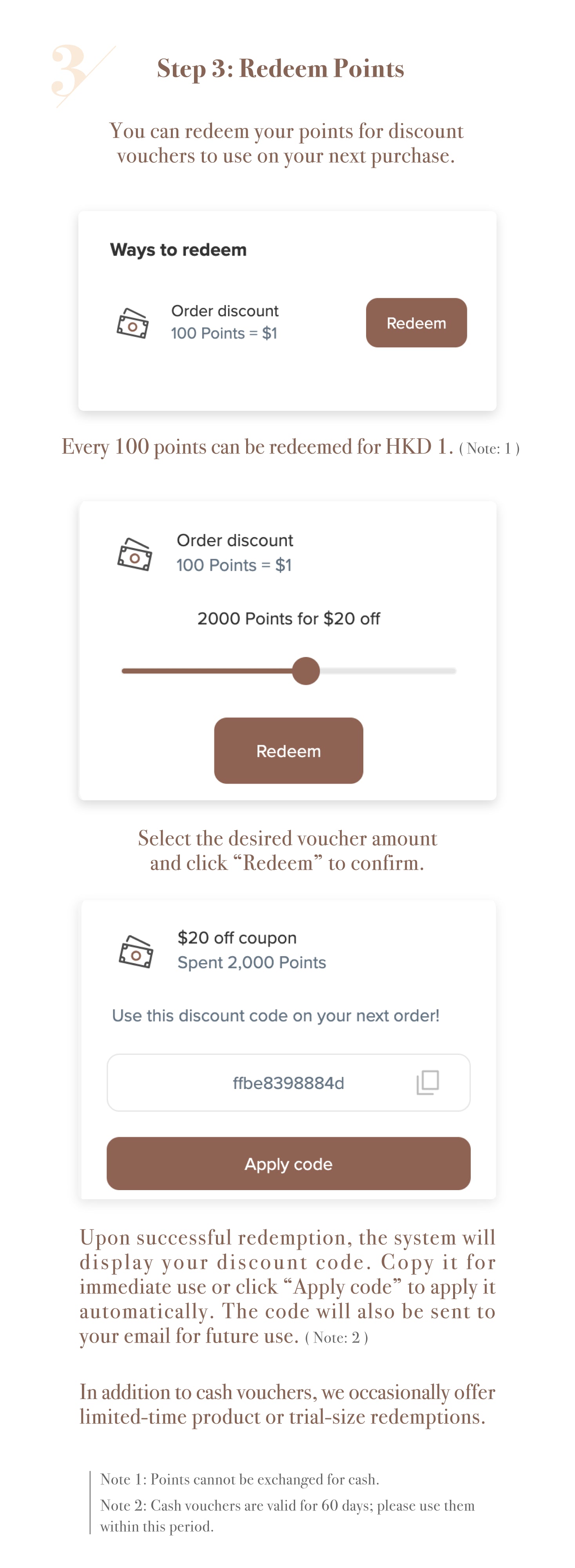Click the Use this discount code message
This screenshot has width=575, height=1568.
[x=275, y=1015]
